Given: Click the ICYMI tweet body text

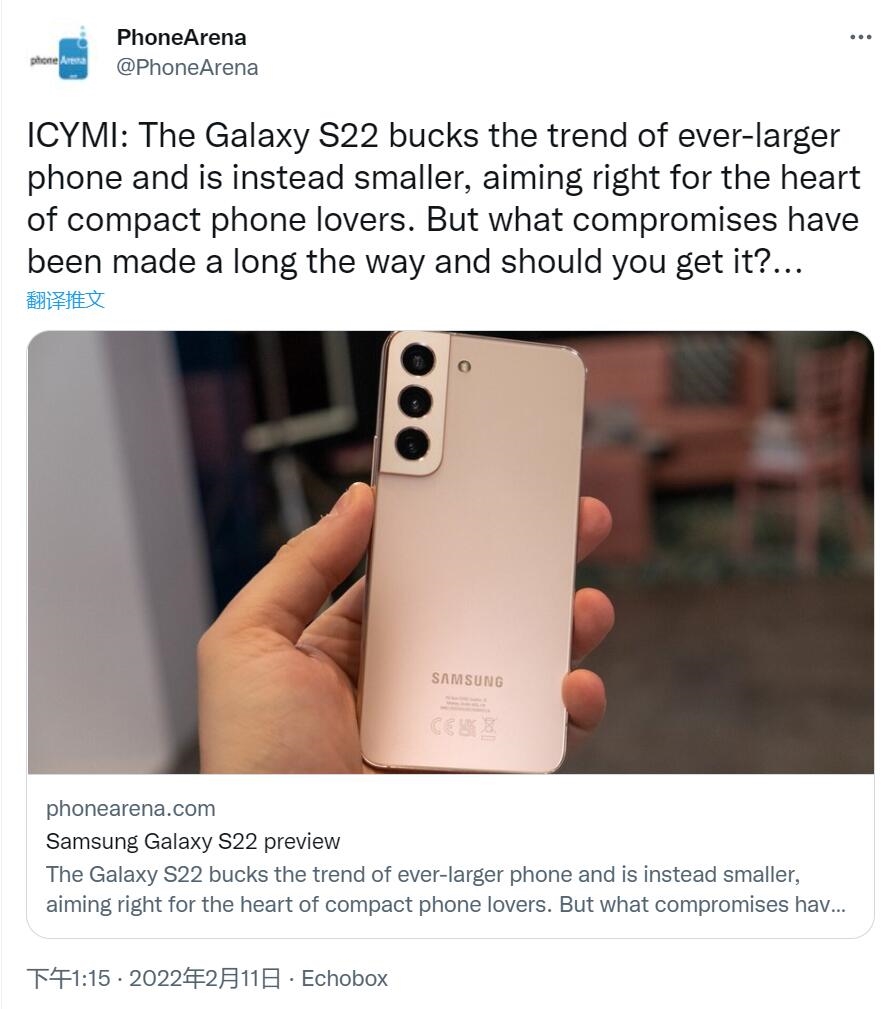Looking at the screenshot, I should [443, 198].
